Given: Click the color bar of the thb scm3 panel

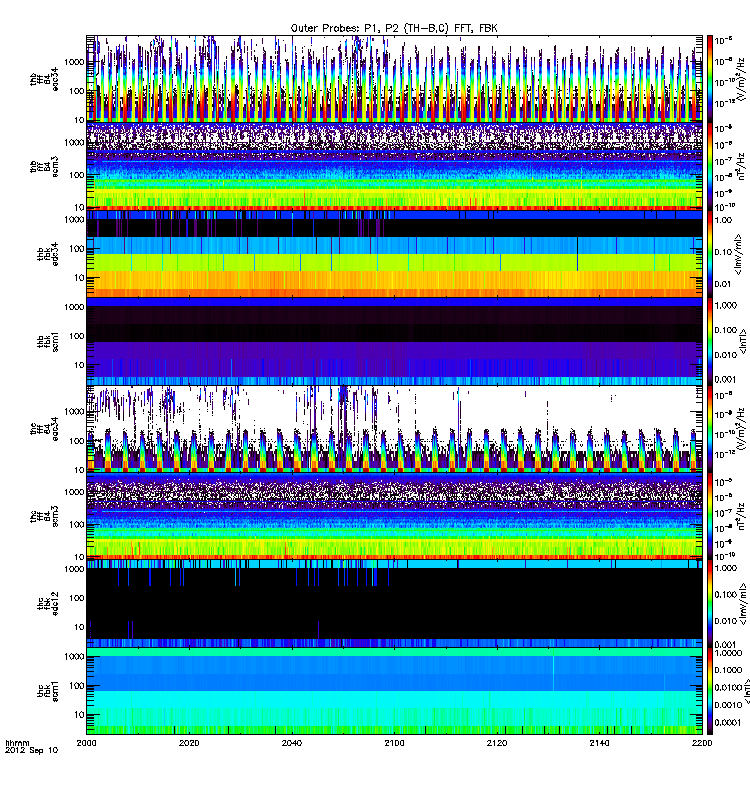Looking at the screenshot, I should point(710,166).
